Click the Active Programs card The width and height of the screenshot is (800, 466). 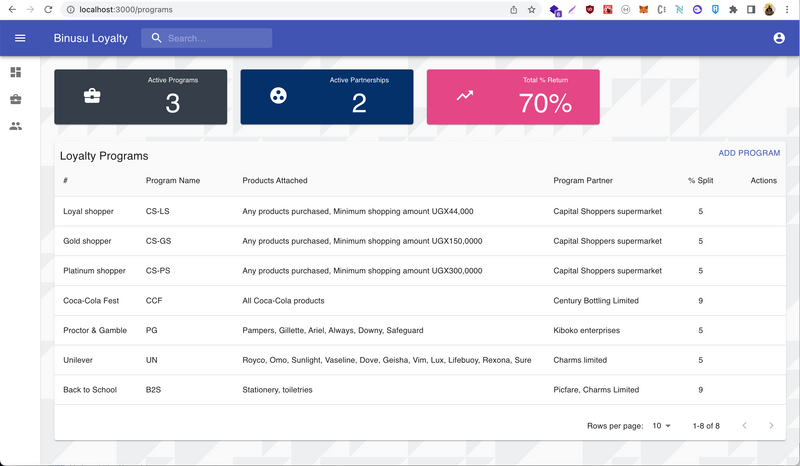coord(140,97)
